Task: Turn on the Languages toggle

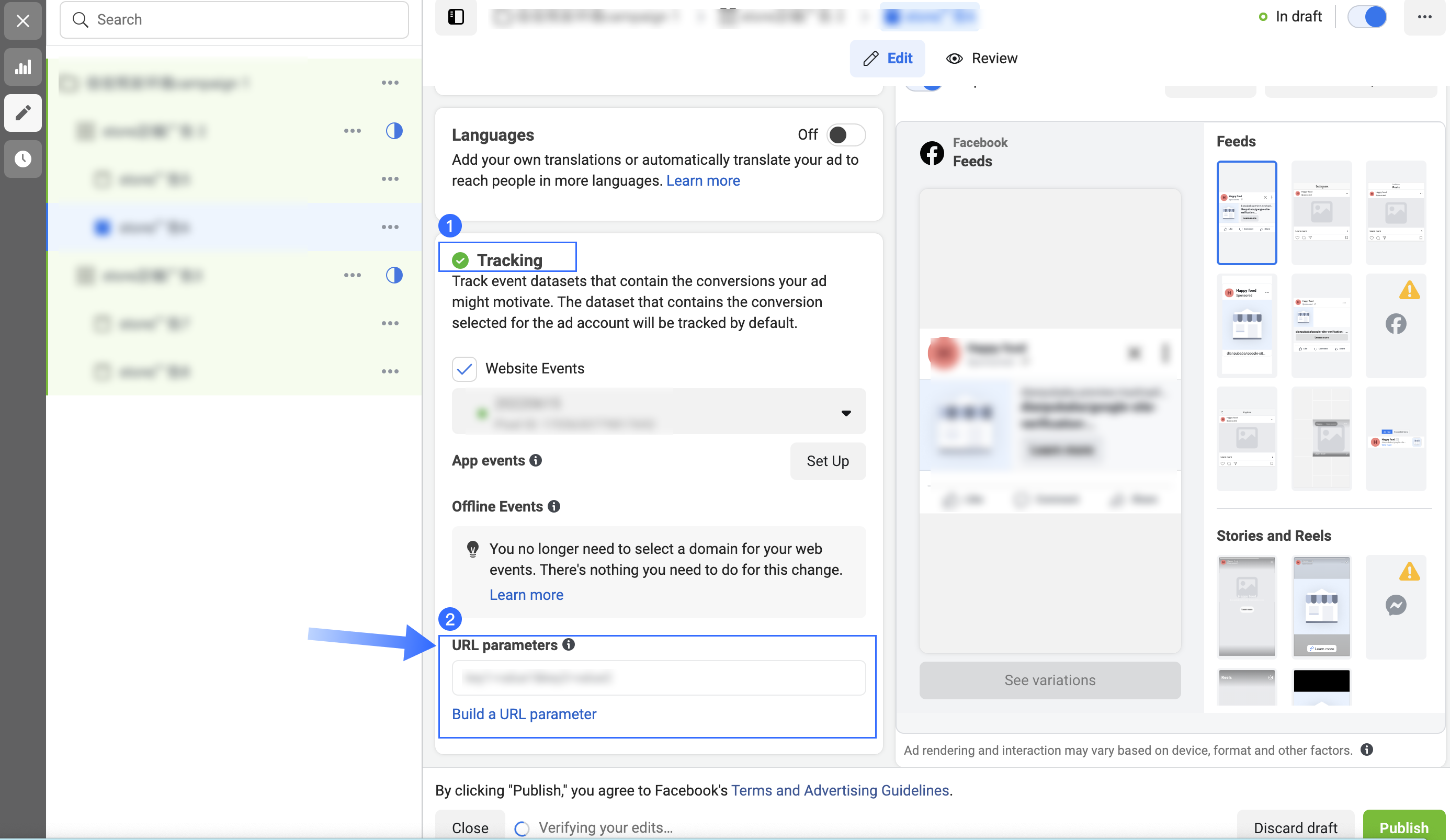Action: click(x=845, y=134)
